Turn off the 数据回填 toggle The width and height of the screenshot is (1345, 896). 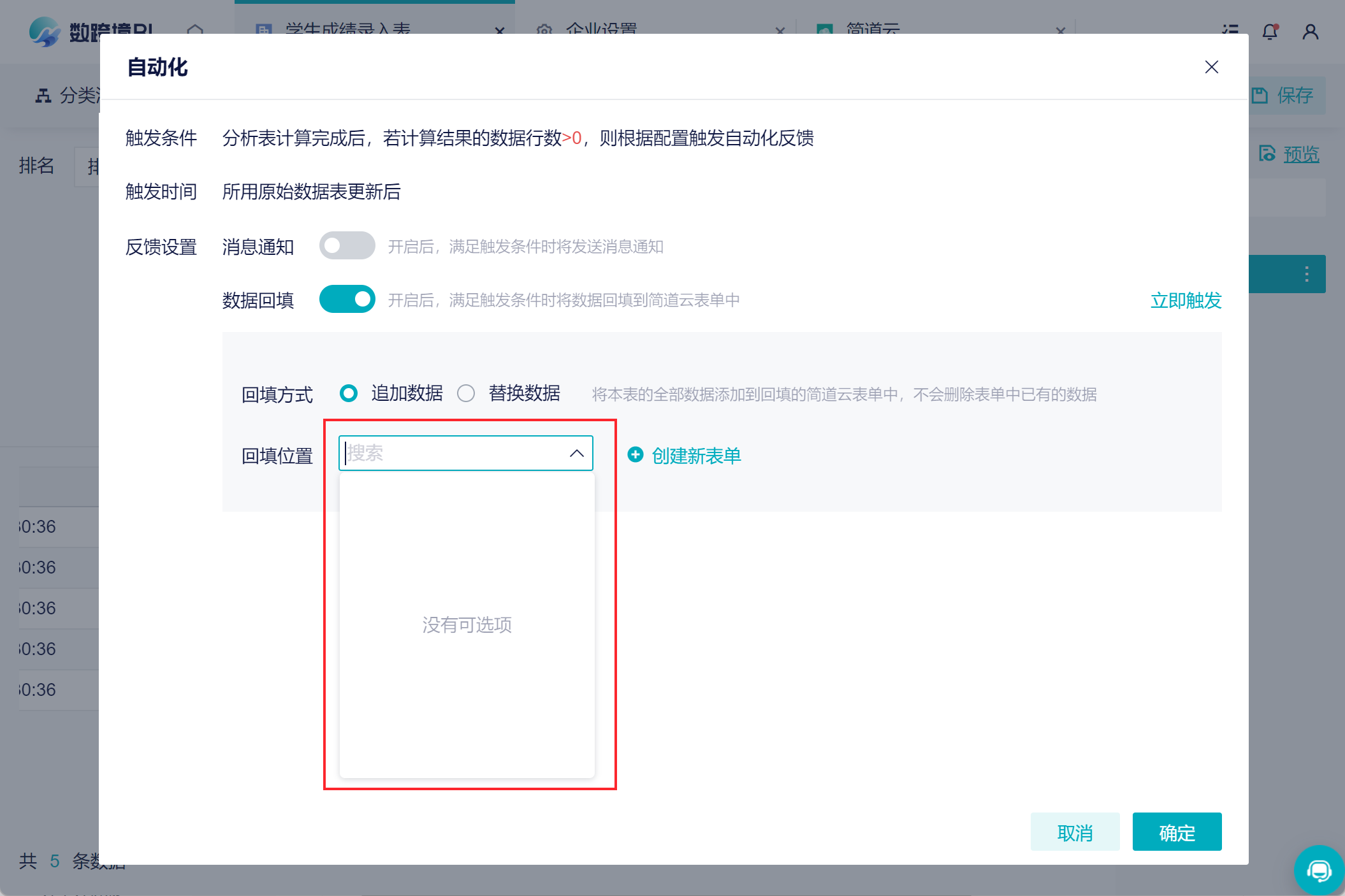pyautogui.click(x=347, y=300)
